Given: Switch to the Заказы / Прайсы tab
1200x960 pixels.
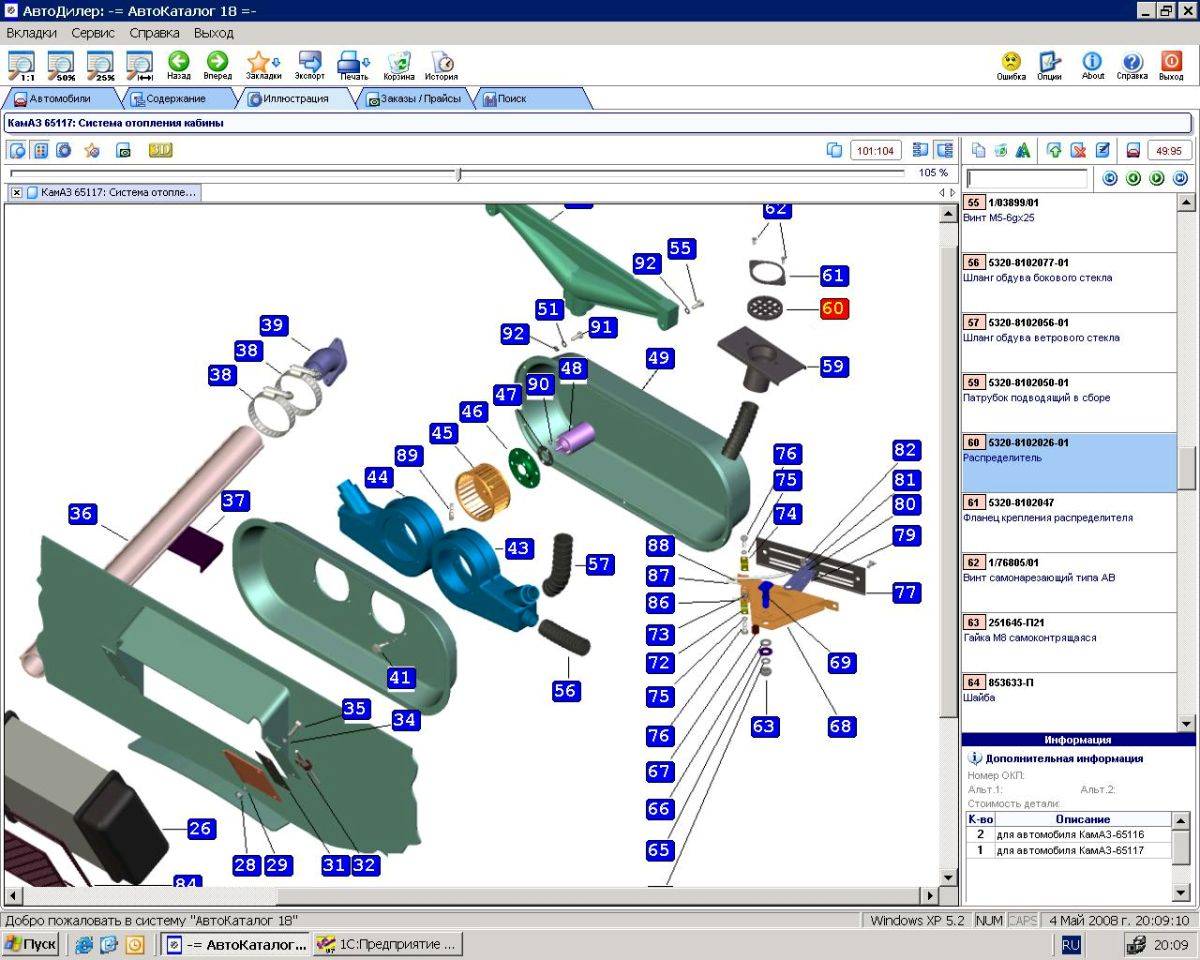Looking at the screenshot, I should pos(415,98).
